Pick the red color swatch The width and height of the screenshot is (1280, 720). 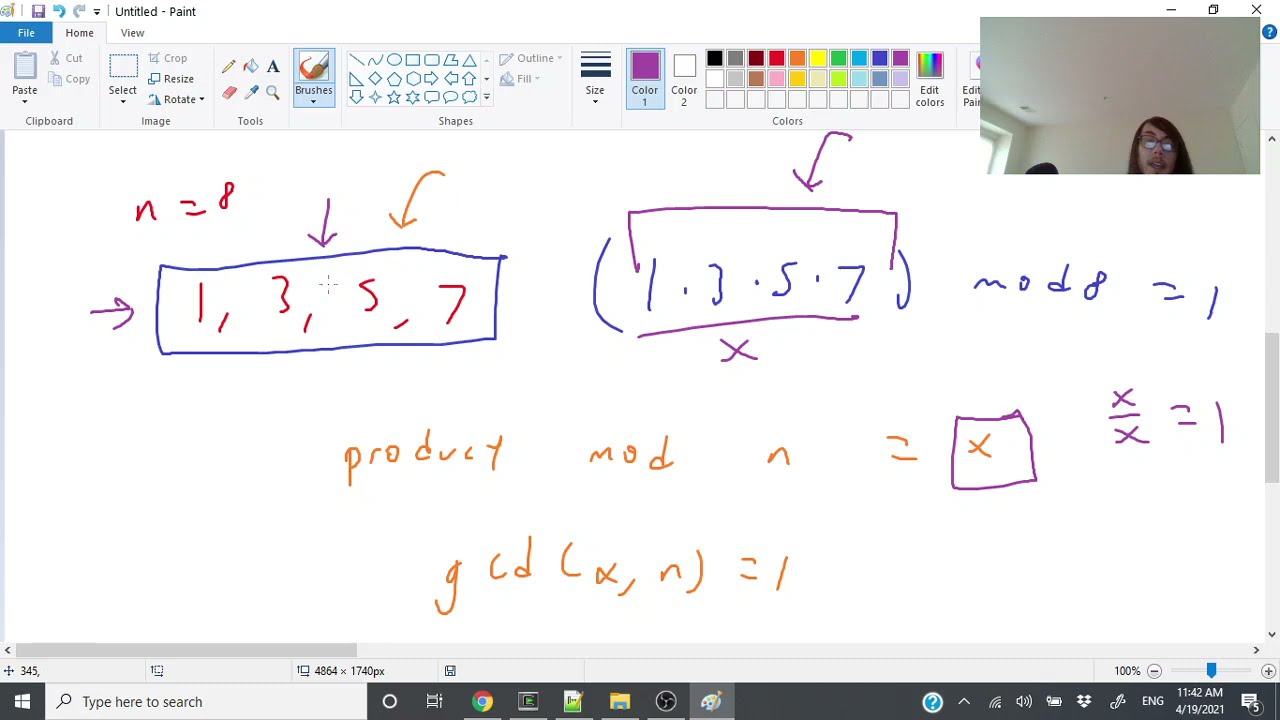(776, 59)
